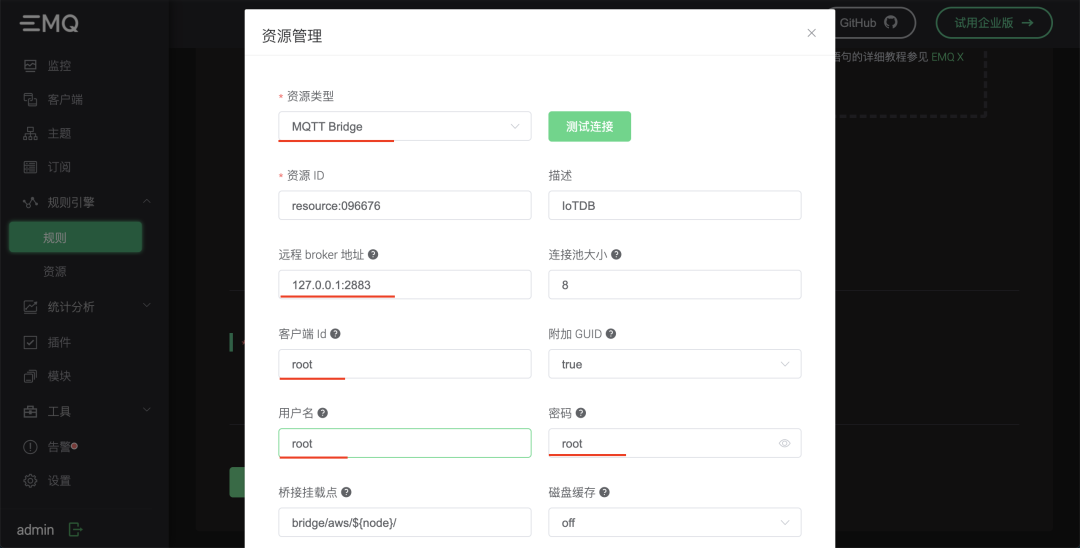The height and width of the screenshot is (548, 1080).
Task: Open 监控 in the sidebar
Action: pyautogui.click(x=59, y=66)
